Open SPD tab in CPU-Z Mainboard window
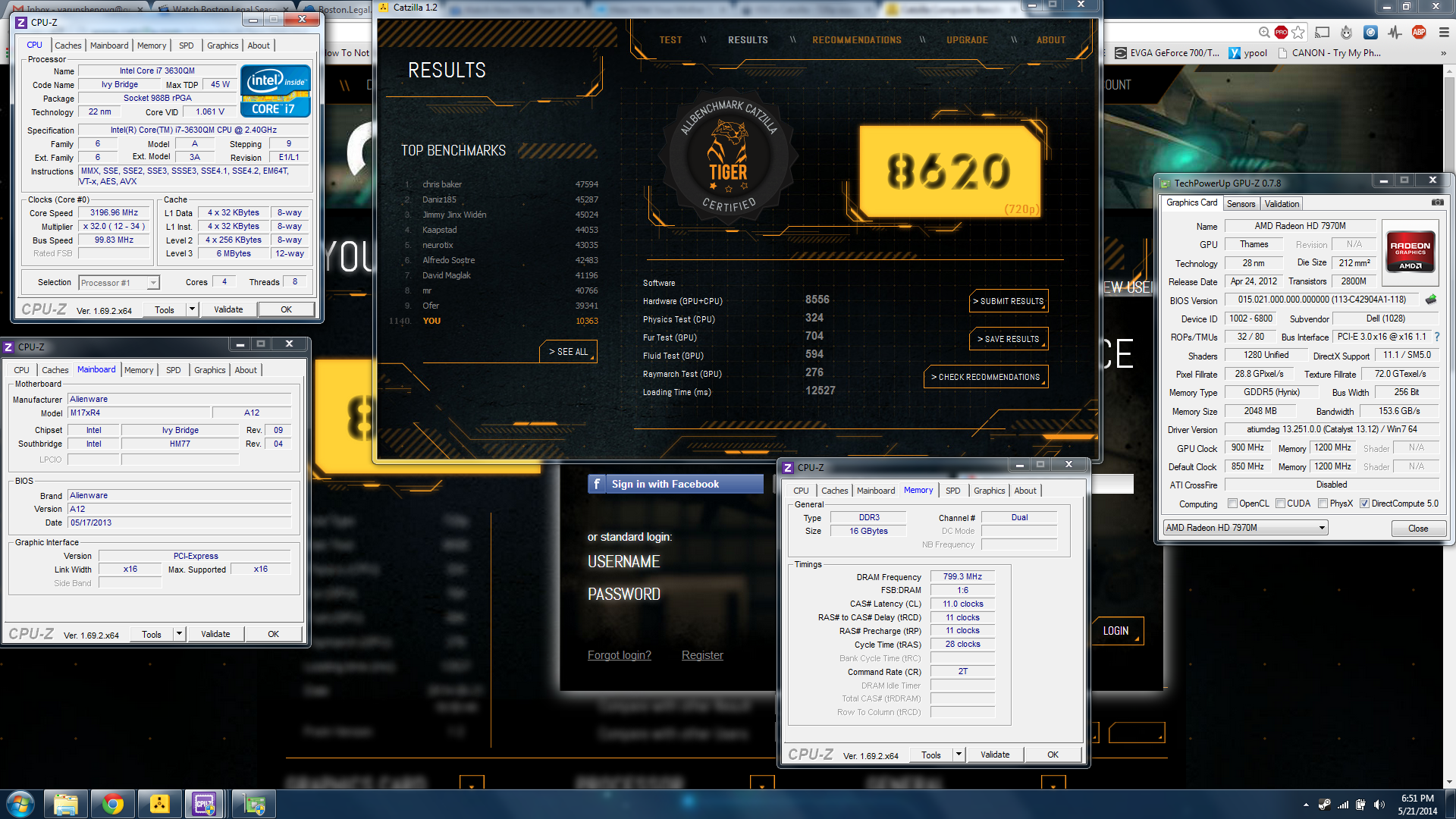 pyautogui.click(x=173, y=370)
